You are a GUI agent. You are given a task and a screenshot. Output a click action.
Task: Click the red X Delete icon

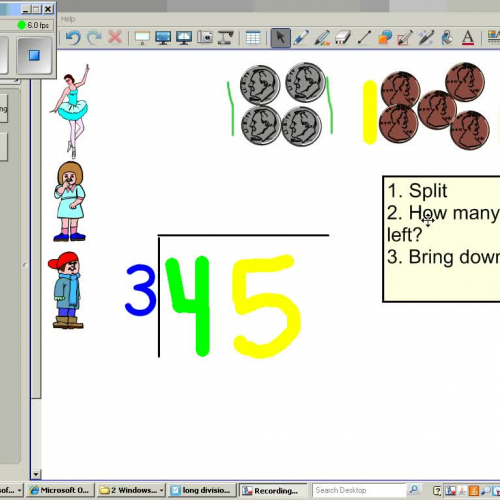click(x=115, y=37)
